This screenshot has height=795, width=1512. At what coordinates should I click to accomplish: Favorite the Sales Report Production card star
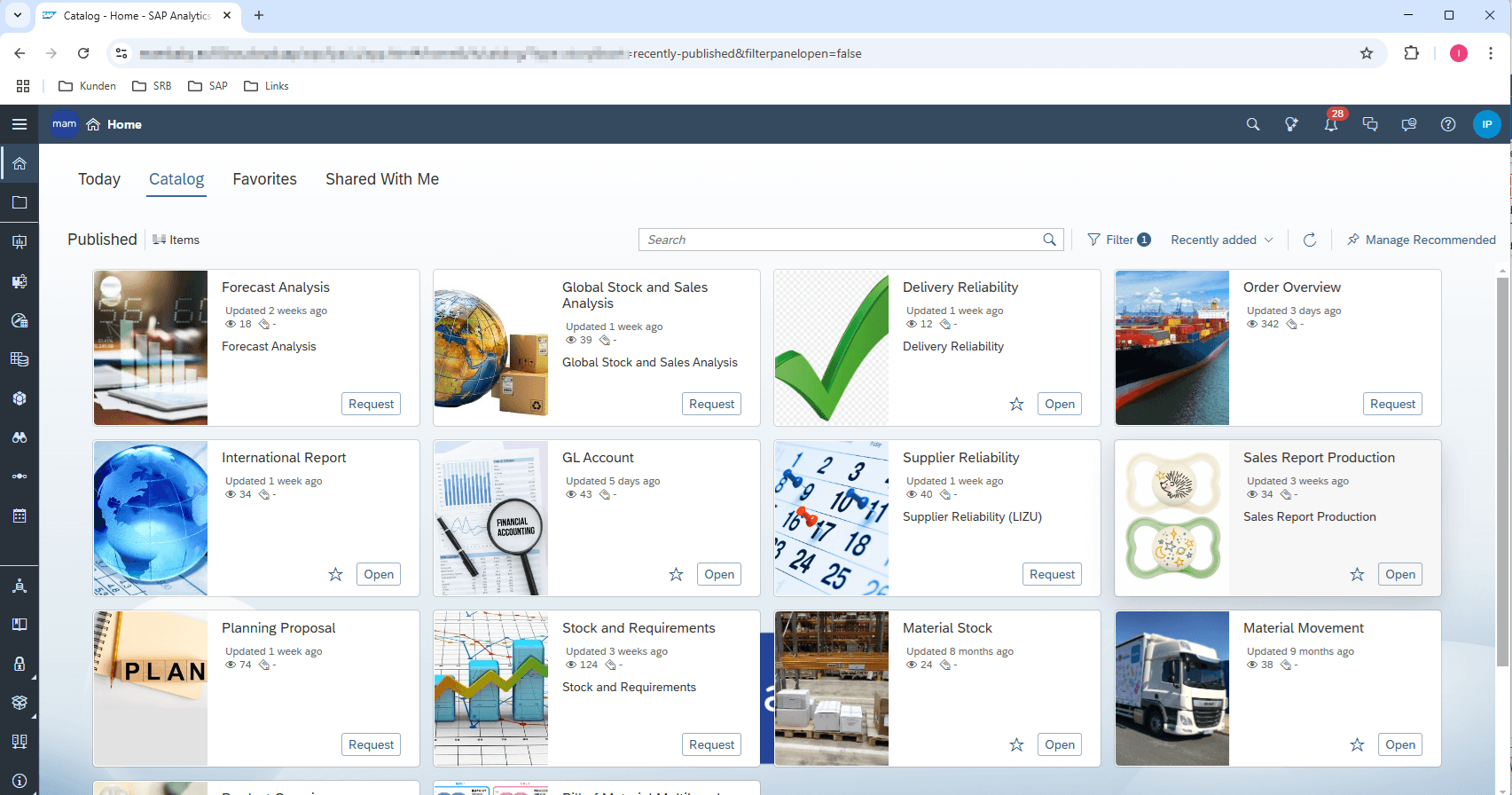tap(1358, 575)
